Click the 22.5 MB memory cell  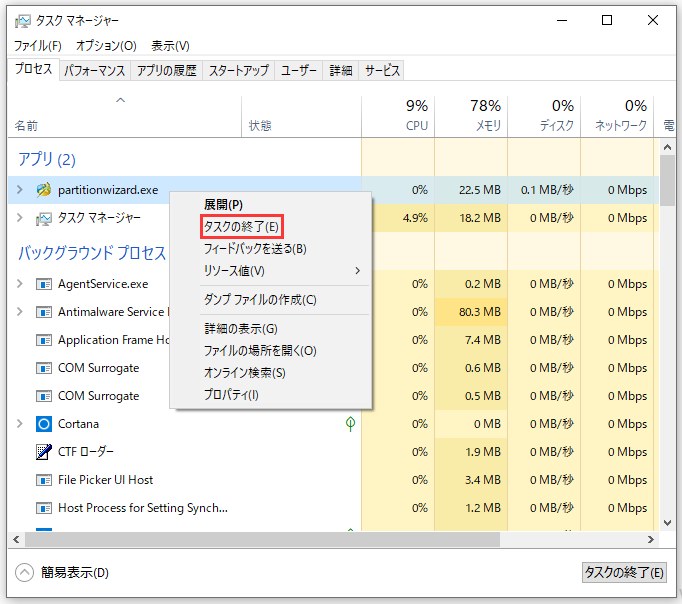click(x=471, y=190)
